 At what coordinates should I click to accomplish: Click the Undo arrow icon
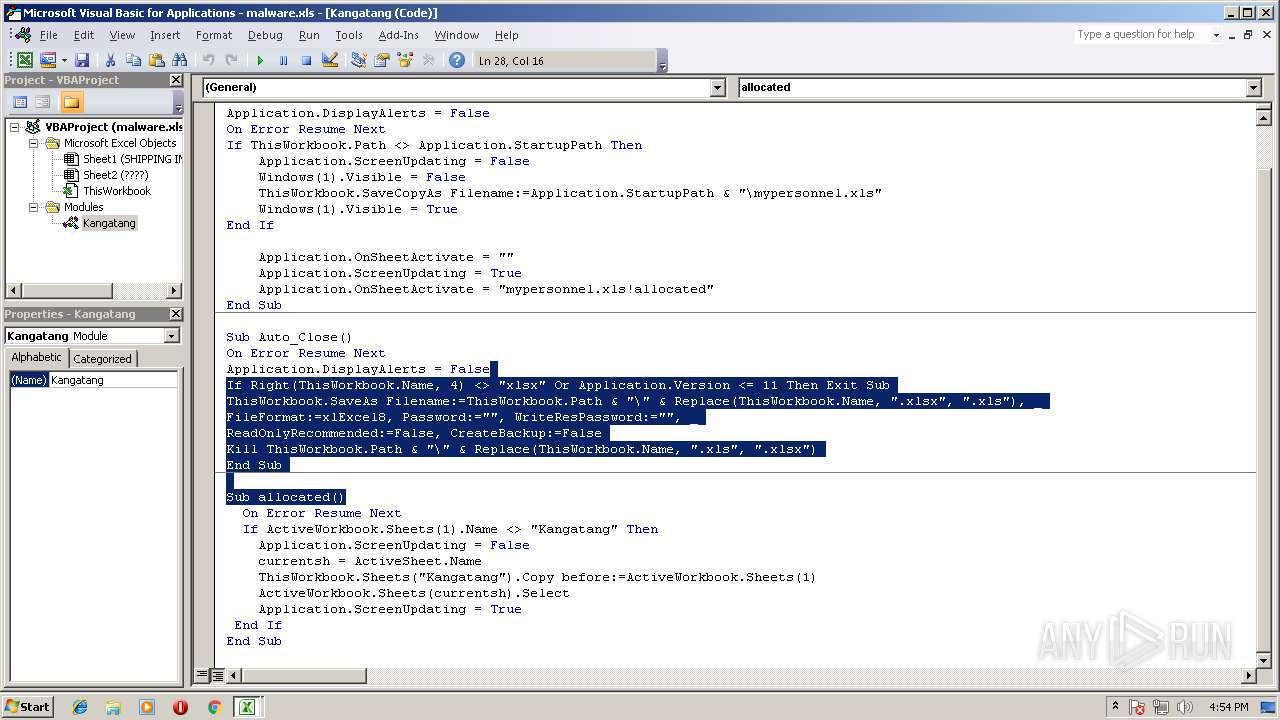coord(208,60)
